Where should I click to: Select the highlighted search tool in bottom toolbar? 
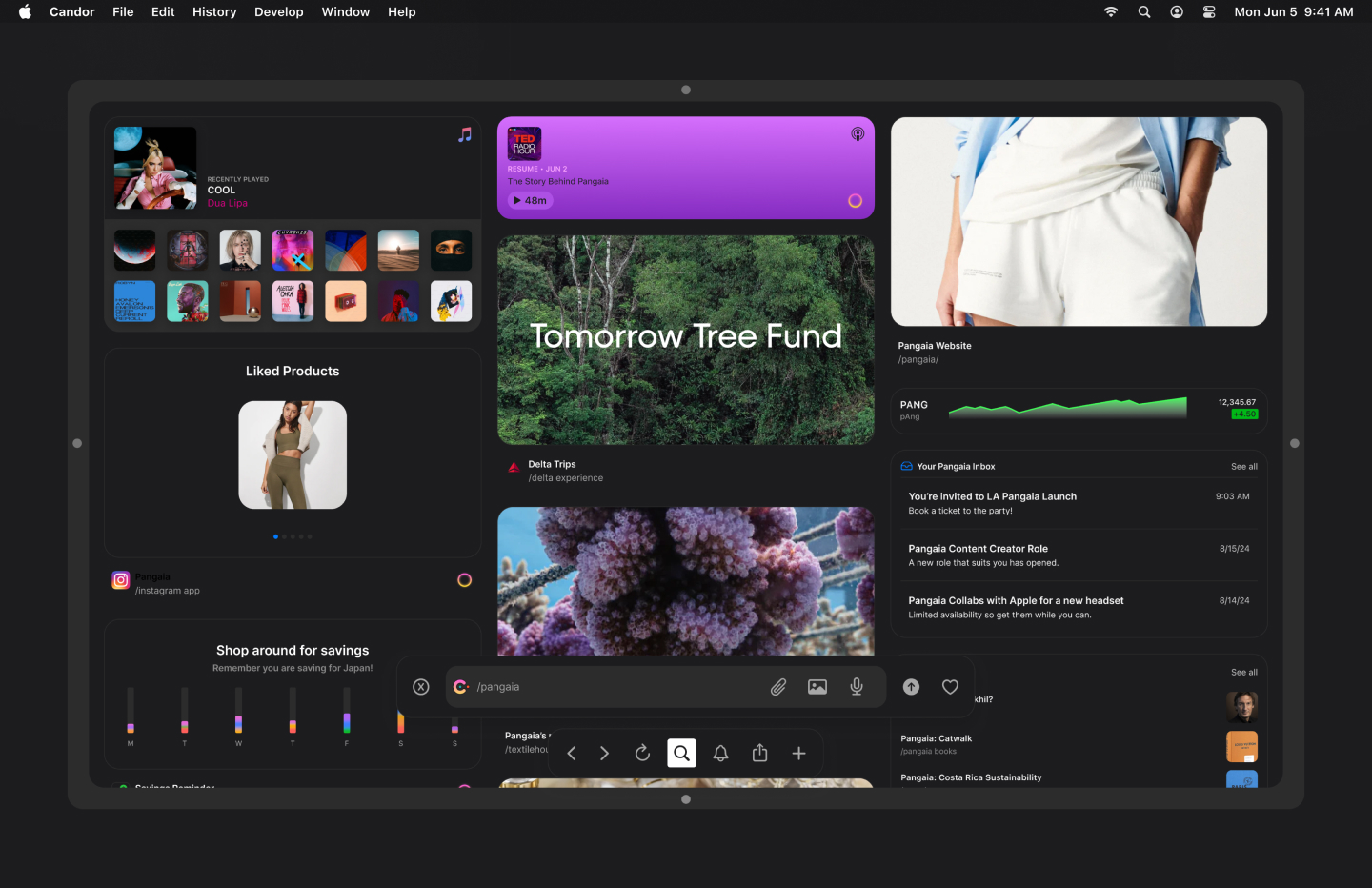coord(681,754)
